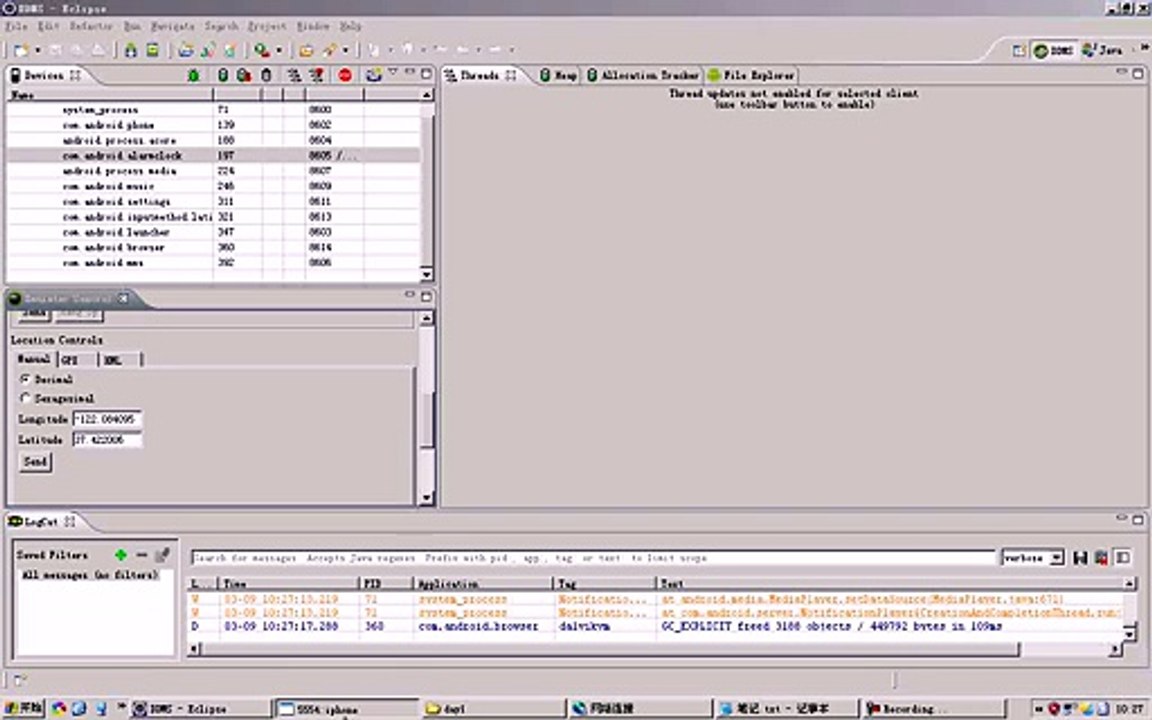The image size is (1152, 720).
Task: Click the Start Method Profiling icon
Action: point(317,75)
